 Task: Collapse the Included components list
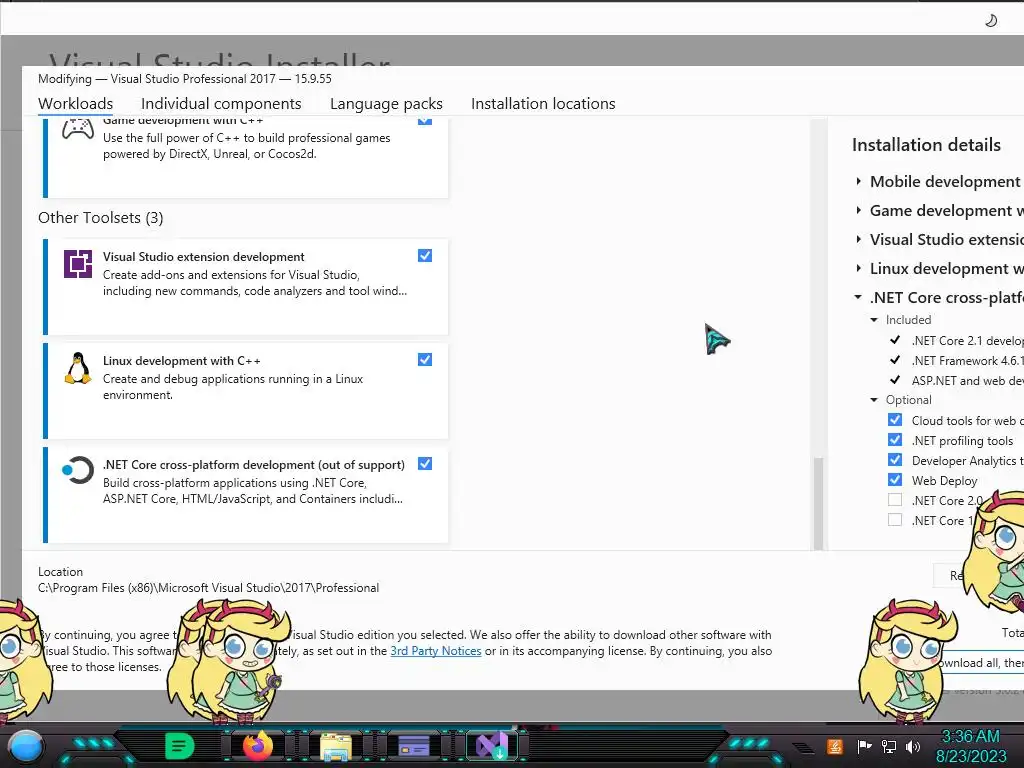pyautogui.click(x=874, y=320)
